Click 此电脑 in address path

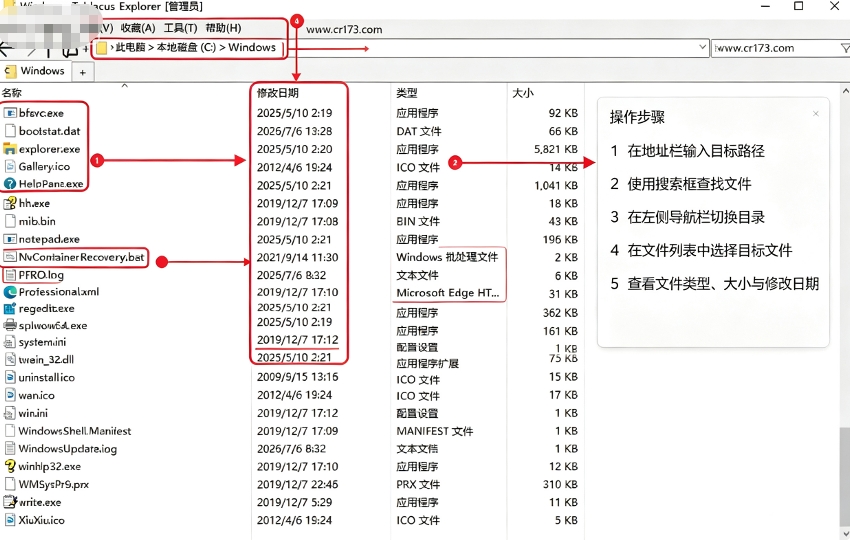click(131, 47)
